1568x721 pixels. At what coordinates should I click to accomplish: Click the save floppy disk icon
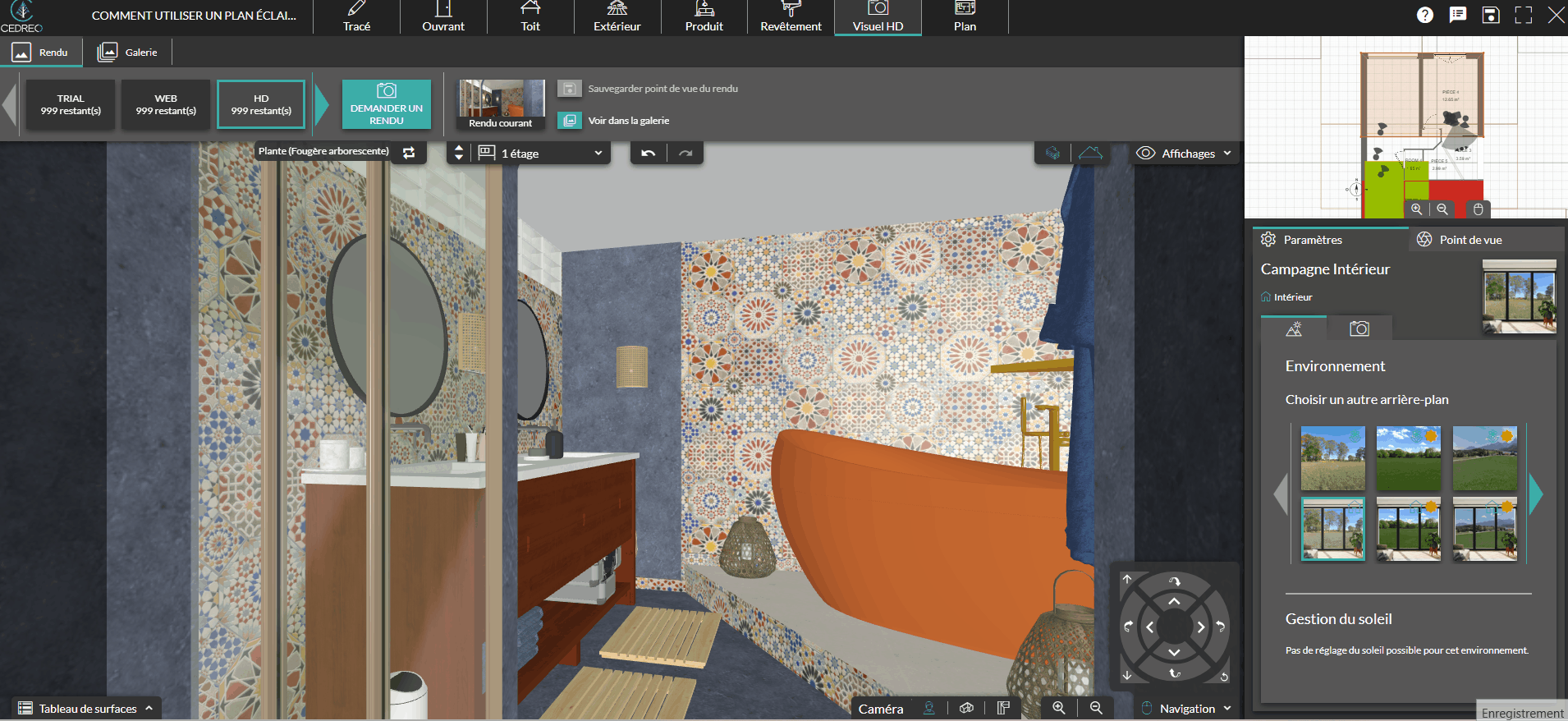click(x=1491, y=15)
